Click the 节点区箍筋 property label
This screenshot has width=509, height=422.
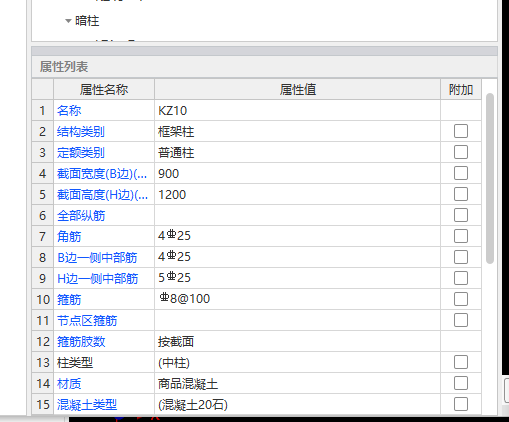click(87, 320)
